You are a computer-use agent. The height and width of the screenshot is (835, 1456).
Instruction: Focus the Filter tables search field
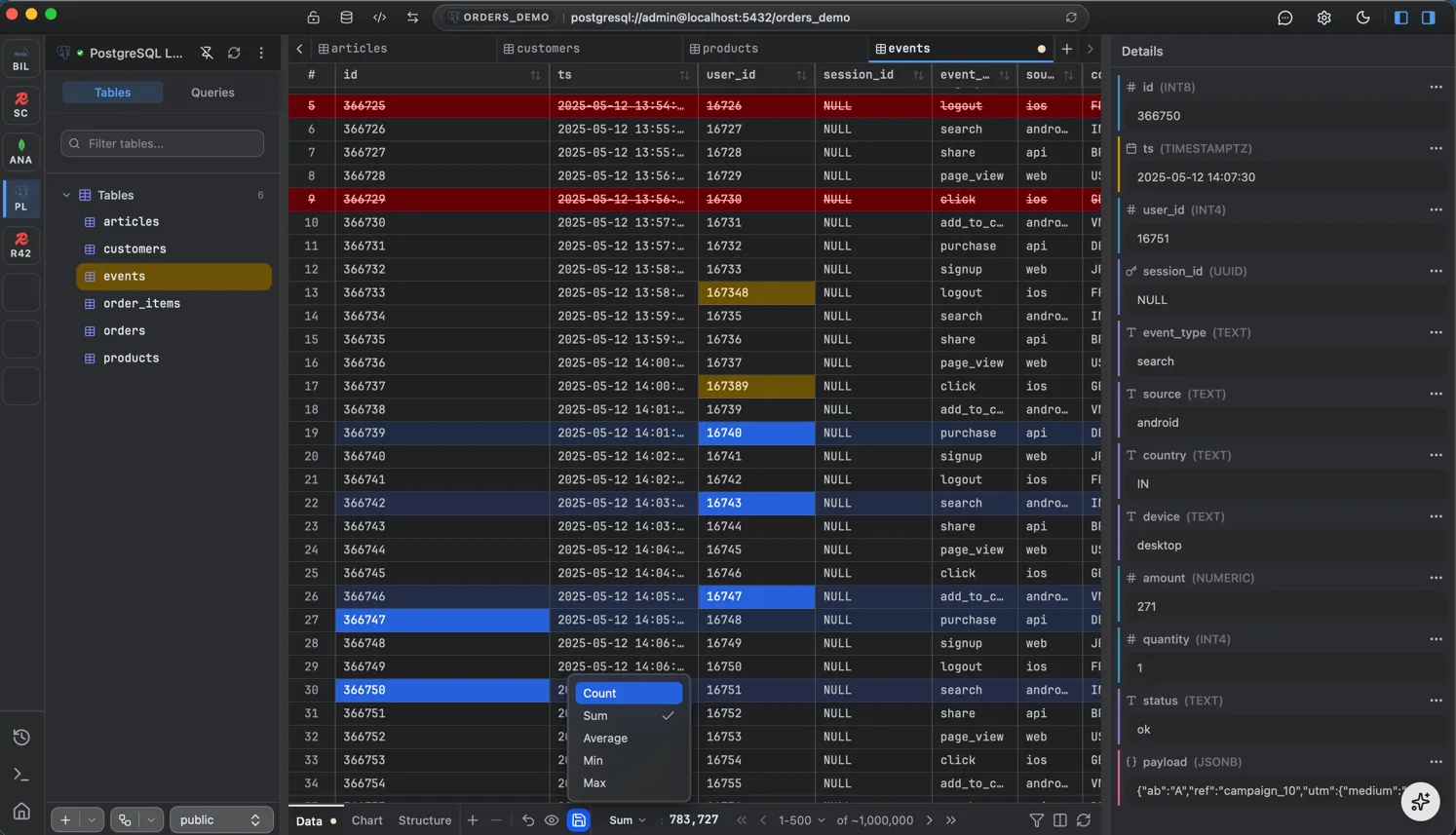pyautogui.click(x=162, y=143)
